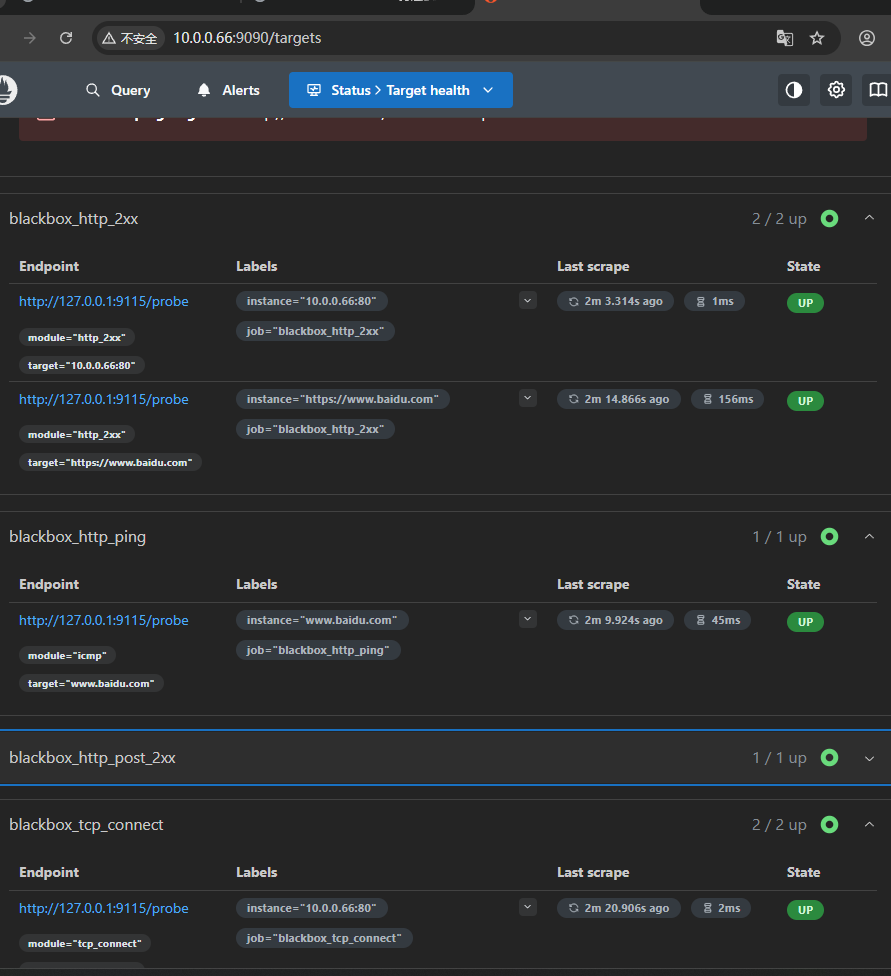Click UP state badge for icmp www.baidu.com row

805,622
